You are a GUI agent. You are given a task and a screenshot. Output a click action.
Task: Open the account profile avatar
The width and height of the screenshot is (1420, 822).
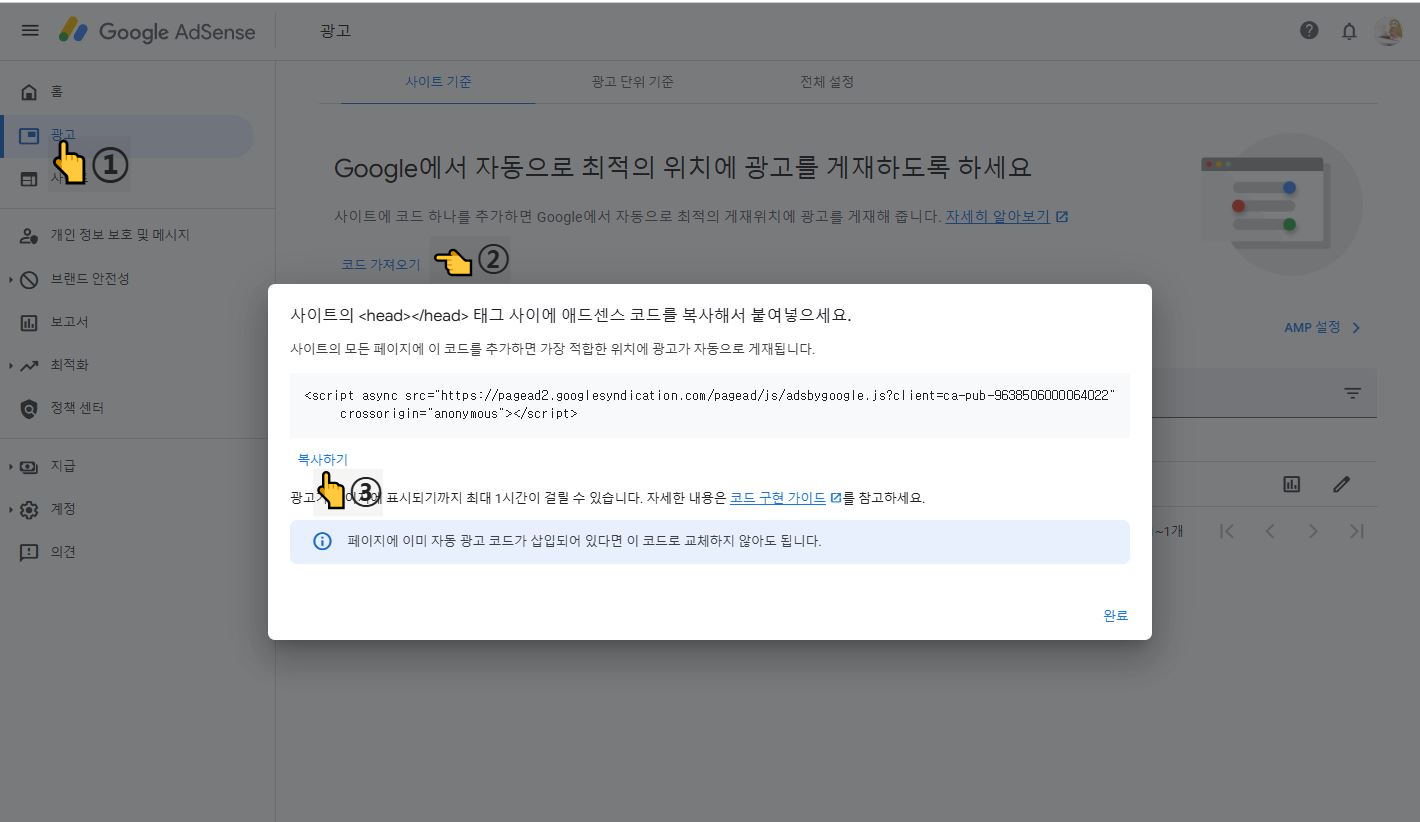pyautogui.click(x=1389, y=31)
